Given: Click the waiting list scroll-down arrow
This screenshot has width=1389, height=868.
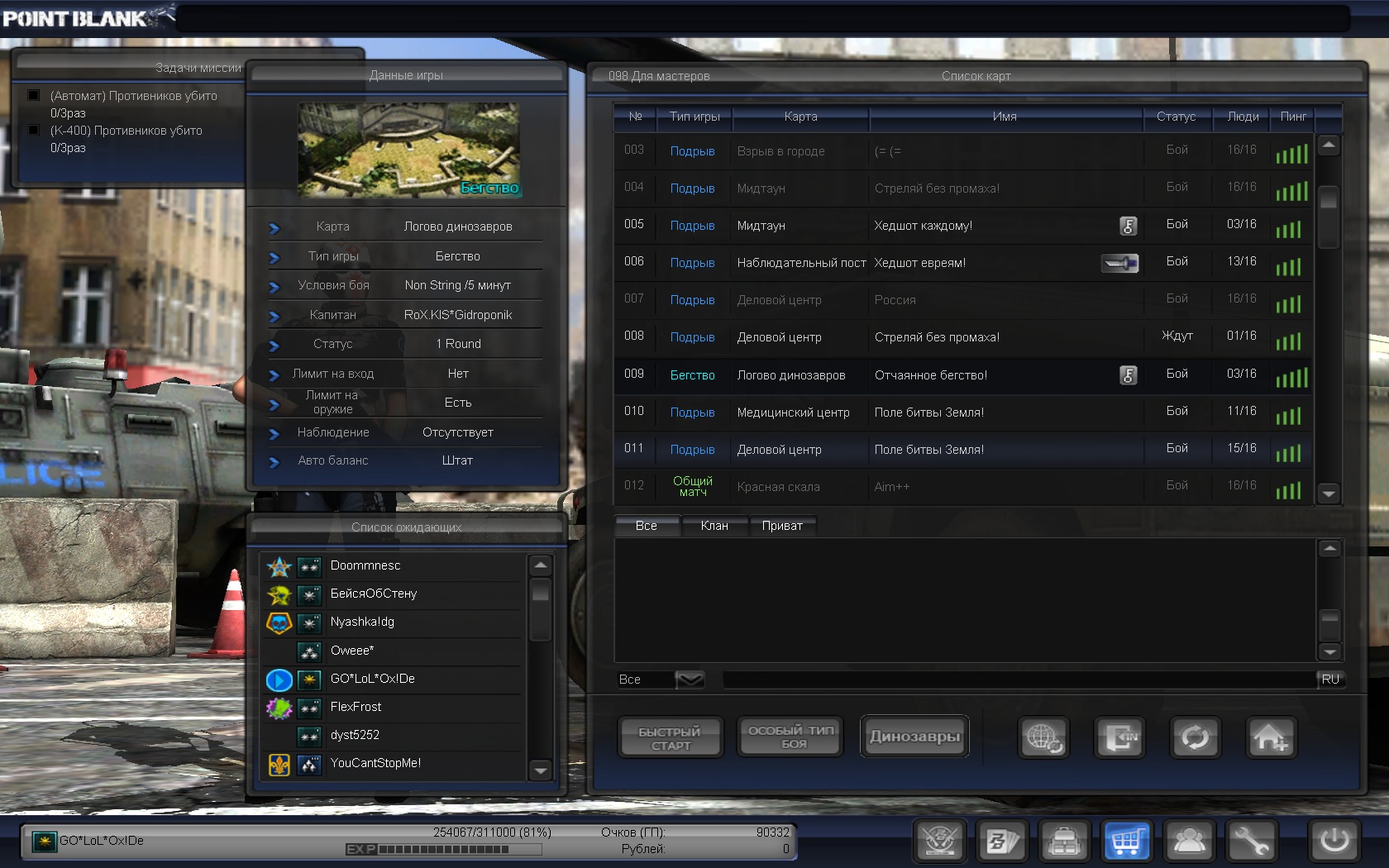Looking at the screenshot, I should pos(540,770).
